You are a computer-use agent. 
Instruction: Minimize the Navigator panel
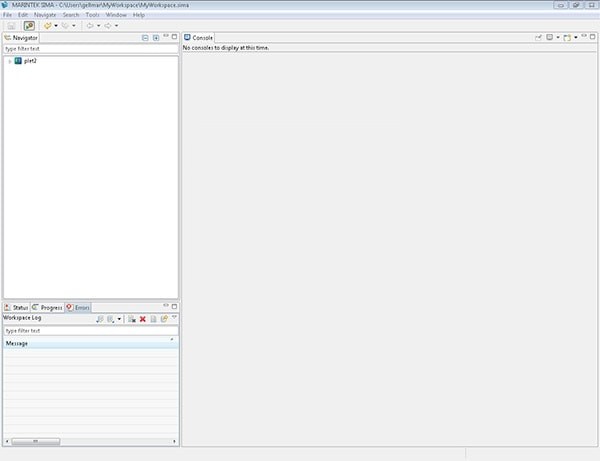165,37
